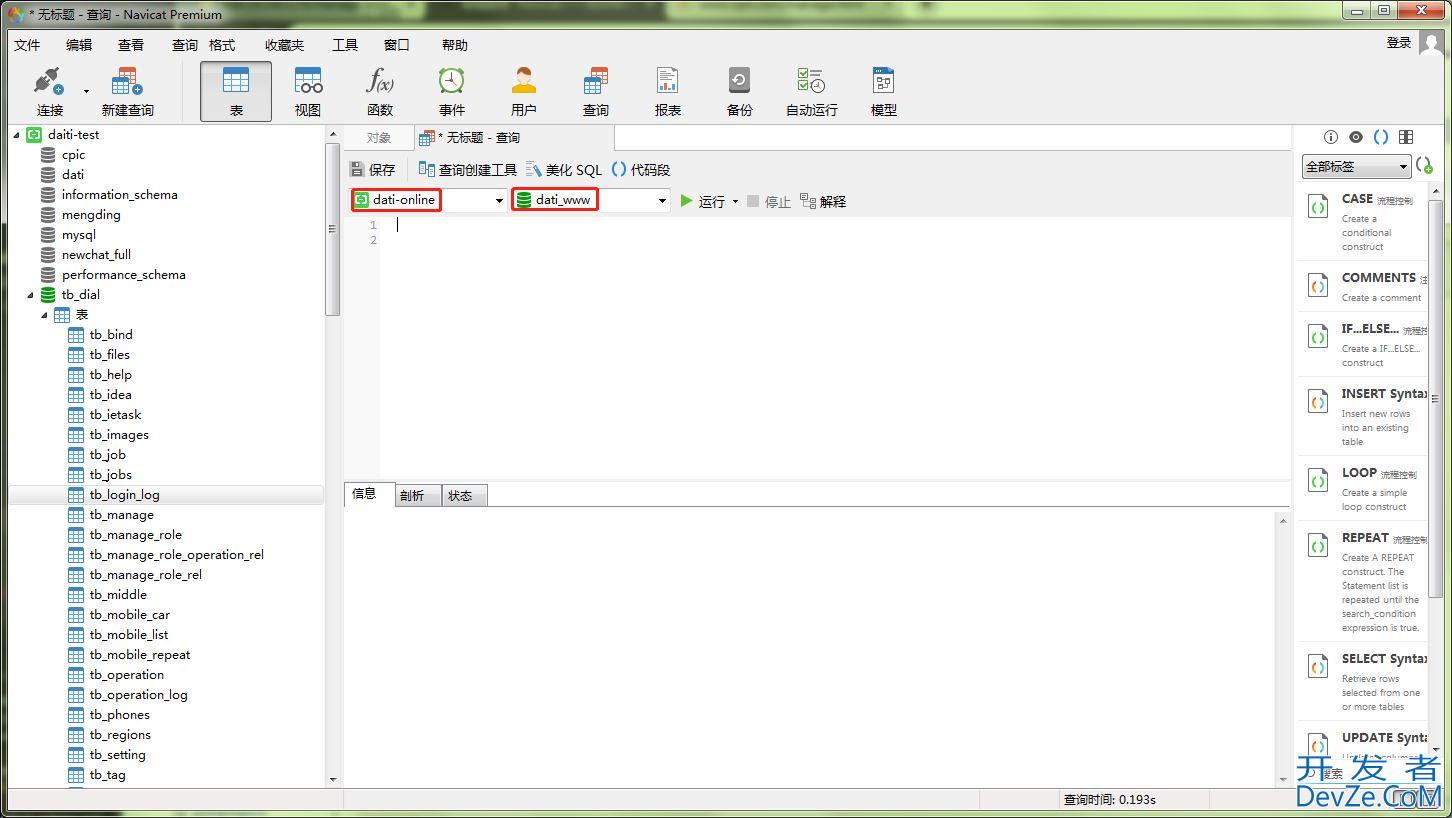Screen dimensions: 1452x818
Task: Open the 工具 tools menu
Action: (x=345, y=45)
